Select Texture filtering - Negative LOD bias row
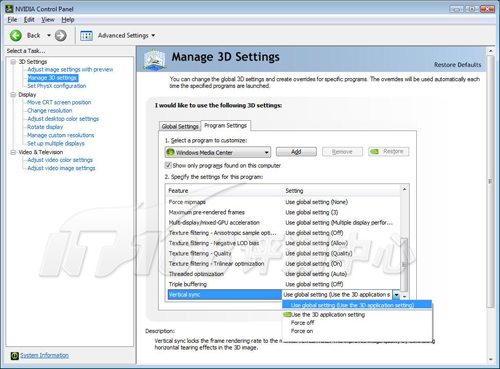This screenshot has height=369, width=500. pyautogui.click(x=283, y=243)
